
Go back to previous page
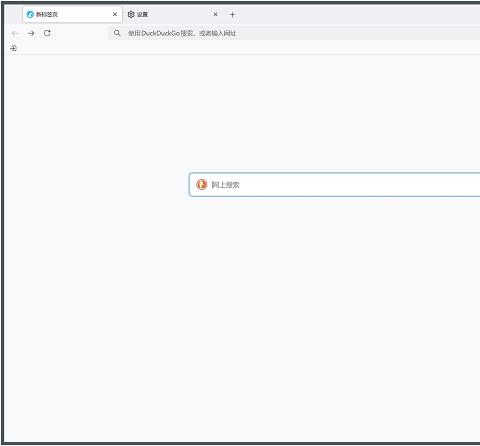point(15,33)
